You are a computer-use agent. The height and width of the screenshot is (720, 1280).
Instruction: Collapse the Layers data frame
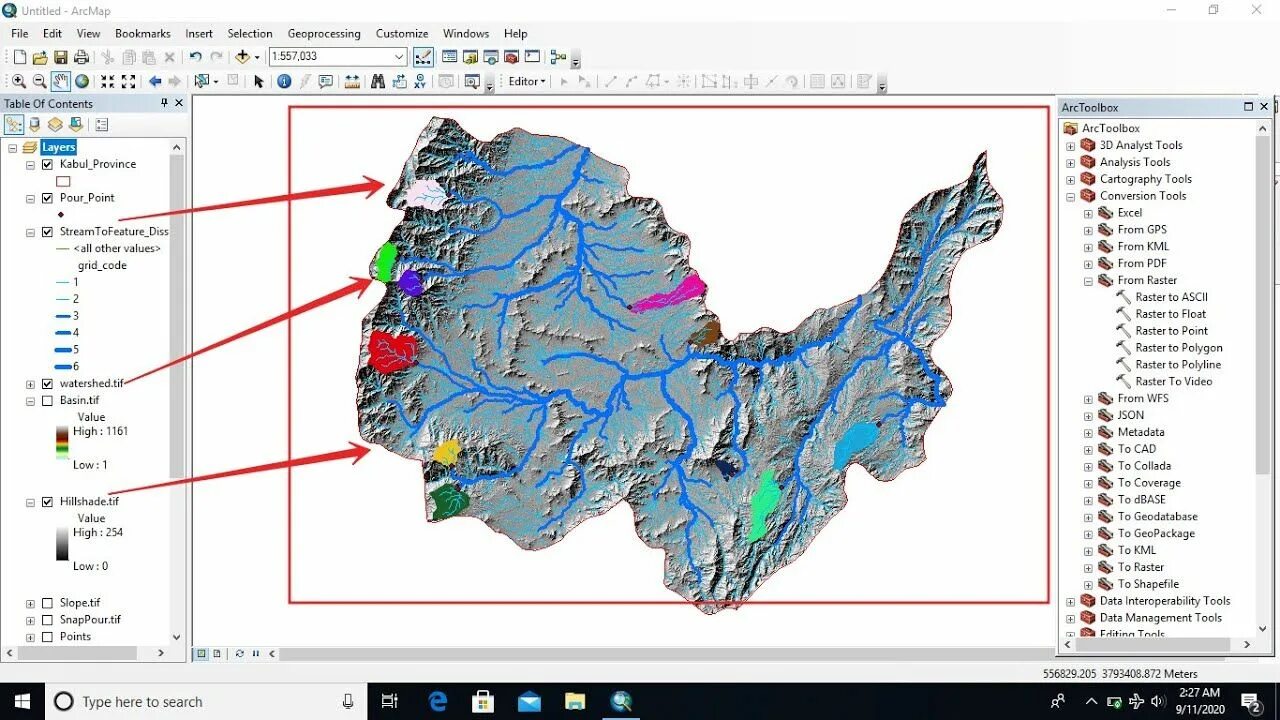coord(13,148)
